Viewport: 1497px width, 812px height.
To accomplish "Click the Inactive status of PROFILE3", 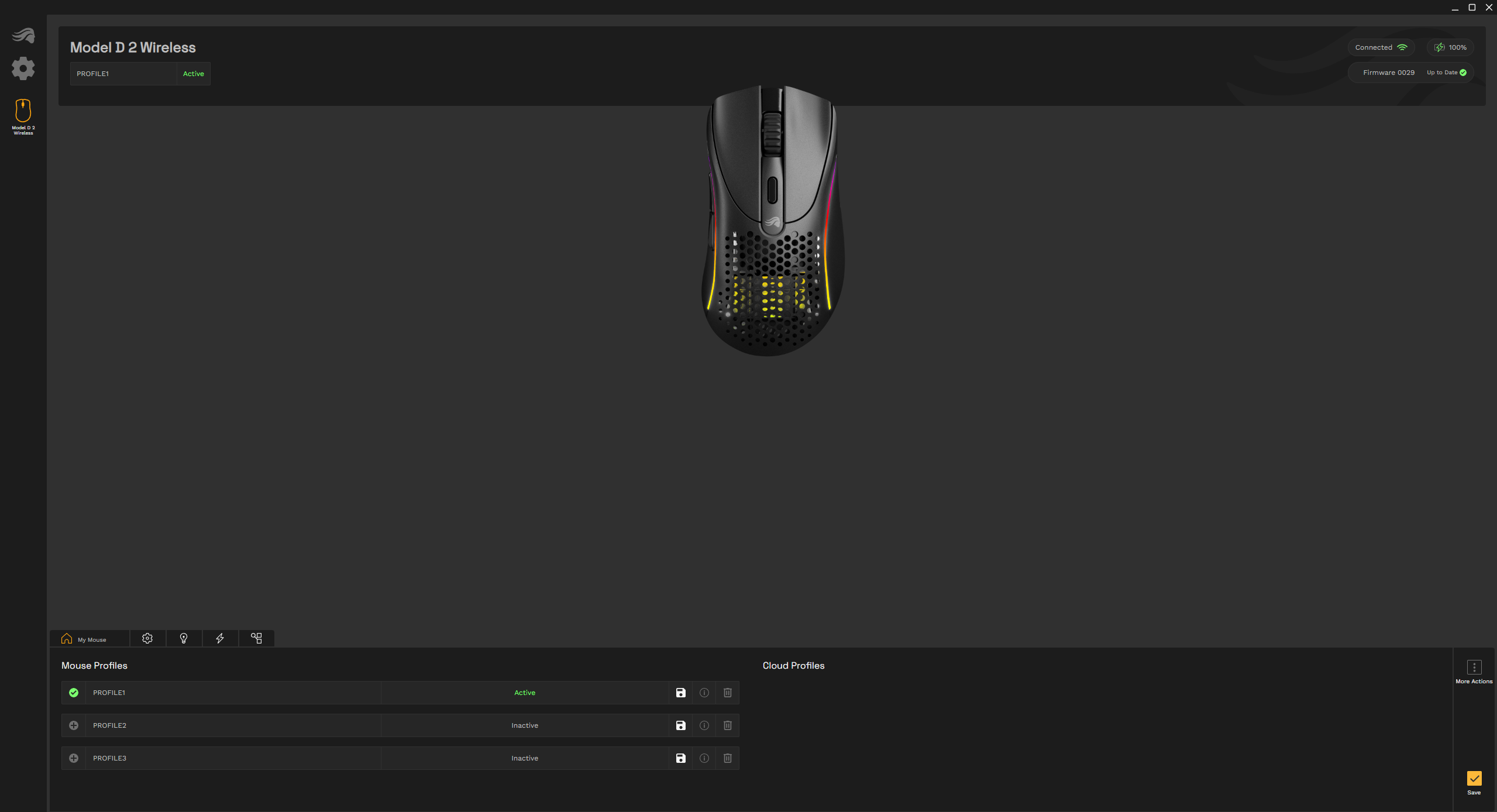I will (x=525, y=758).
